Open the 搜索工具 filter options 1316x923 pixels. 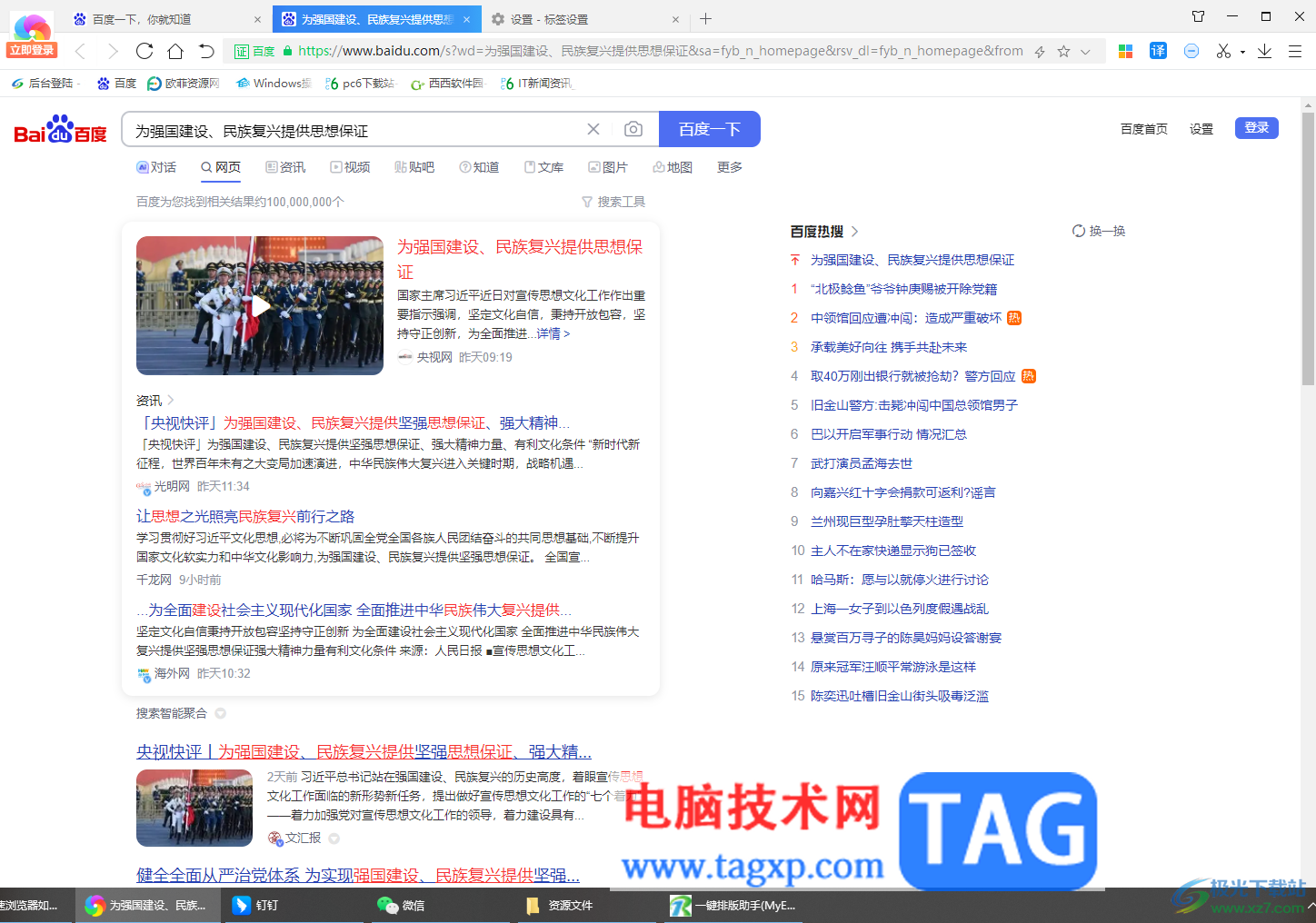point(613,202)
